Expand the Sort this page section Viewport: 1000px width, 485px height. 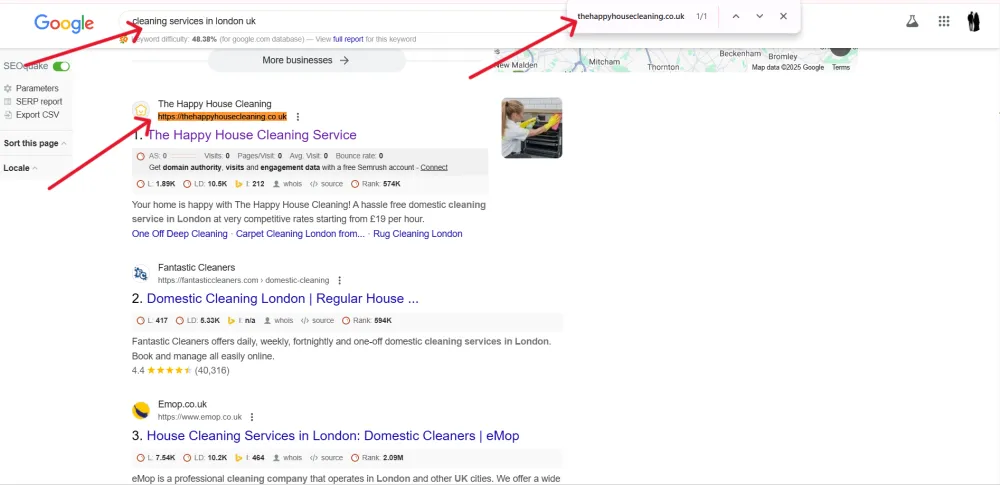[x=35, y=144]
